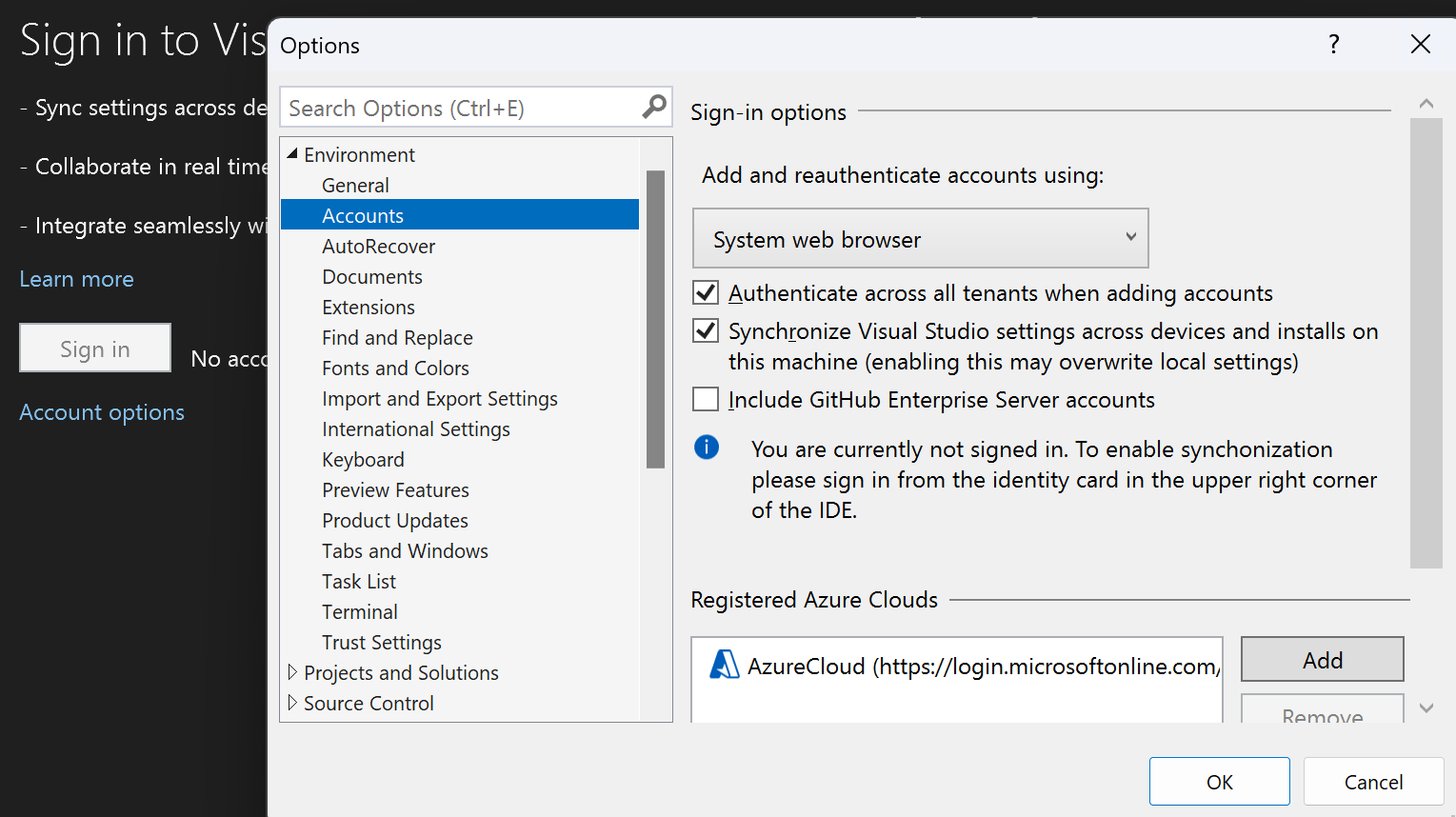Select AzureCloud entry in registered clouds list
This screenshot has height=817, width=1456.
(x=957, y=666)
